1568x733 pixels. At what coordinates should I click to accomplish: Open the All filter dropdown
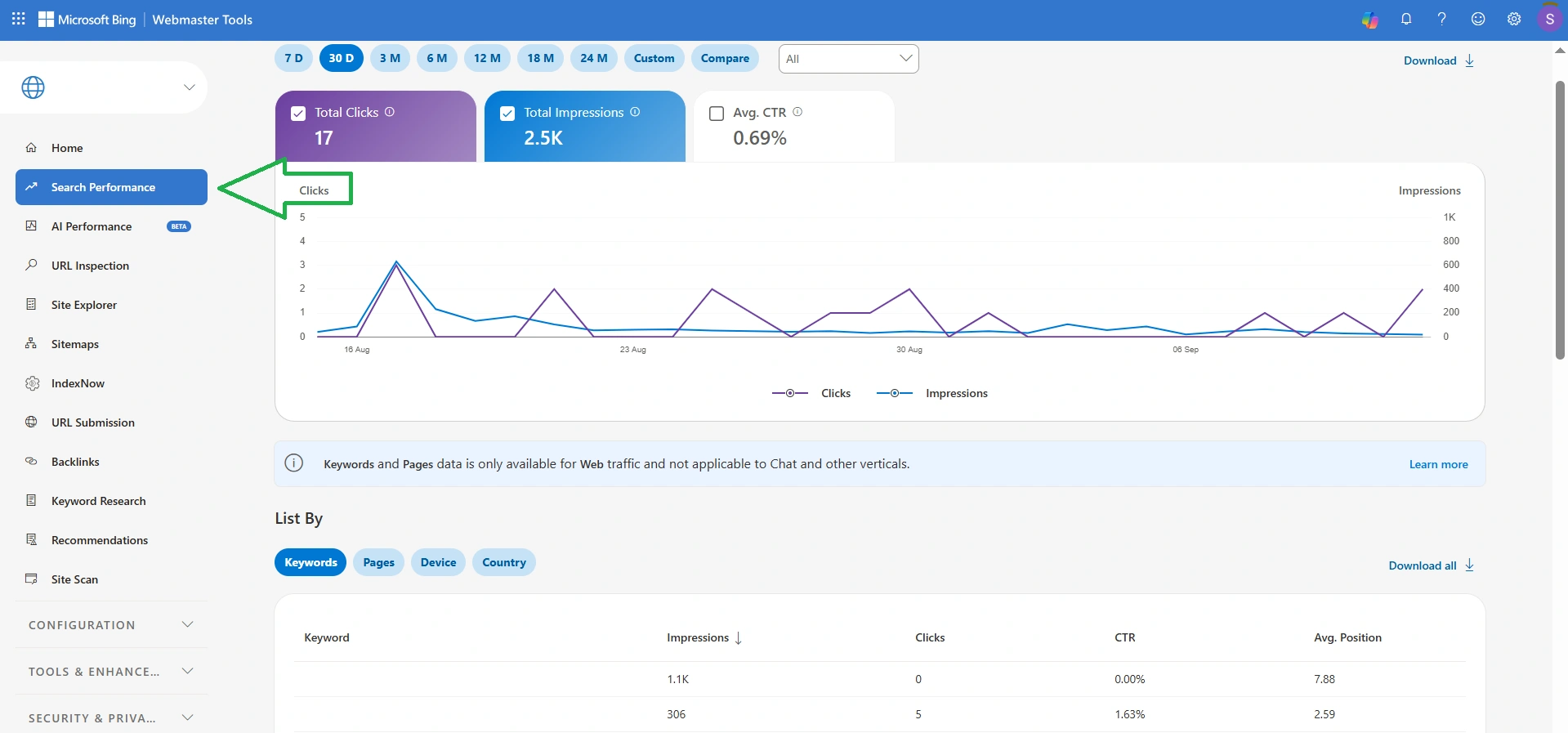(849, 59)
